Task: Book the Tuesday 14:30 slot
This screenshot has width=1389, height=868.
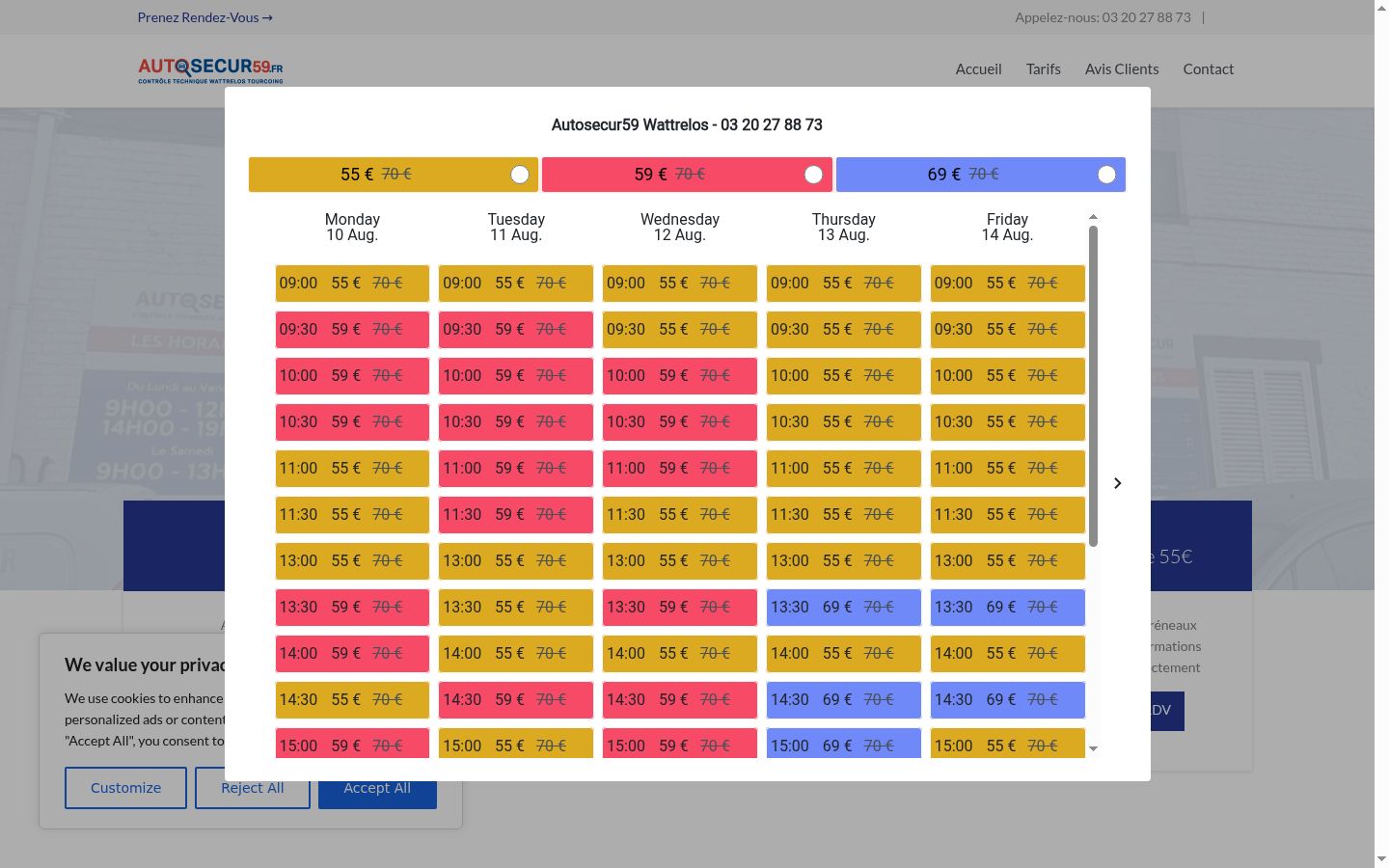Action: point(516,700)
